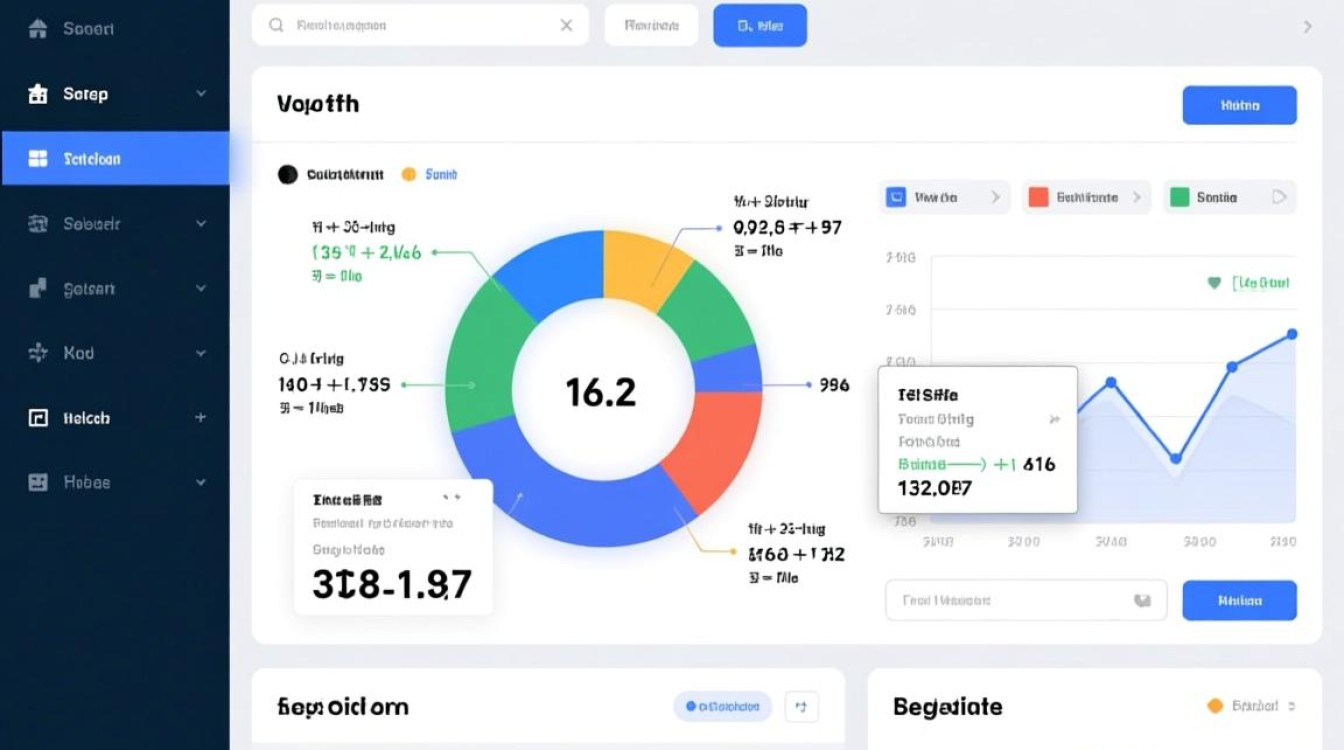
Task: Expand the Sorep sidebar chevron
Action: coord(201,94)
